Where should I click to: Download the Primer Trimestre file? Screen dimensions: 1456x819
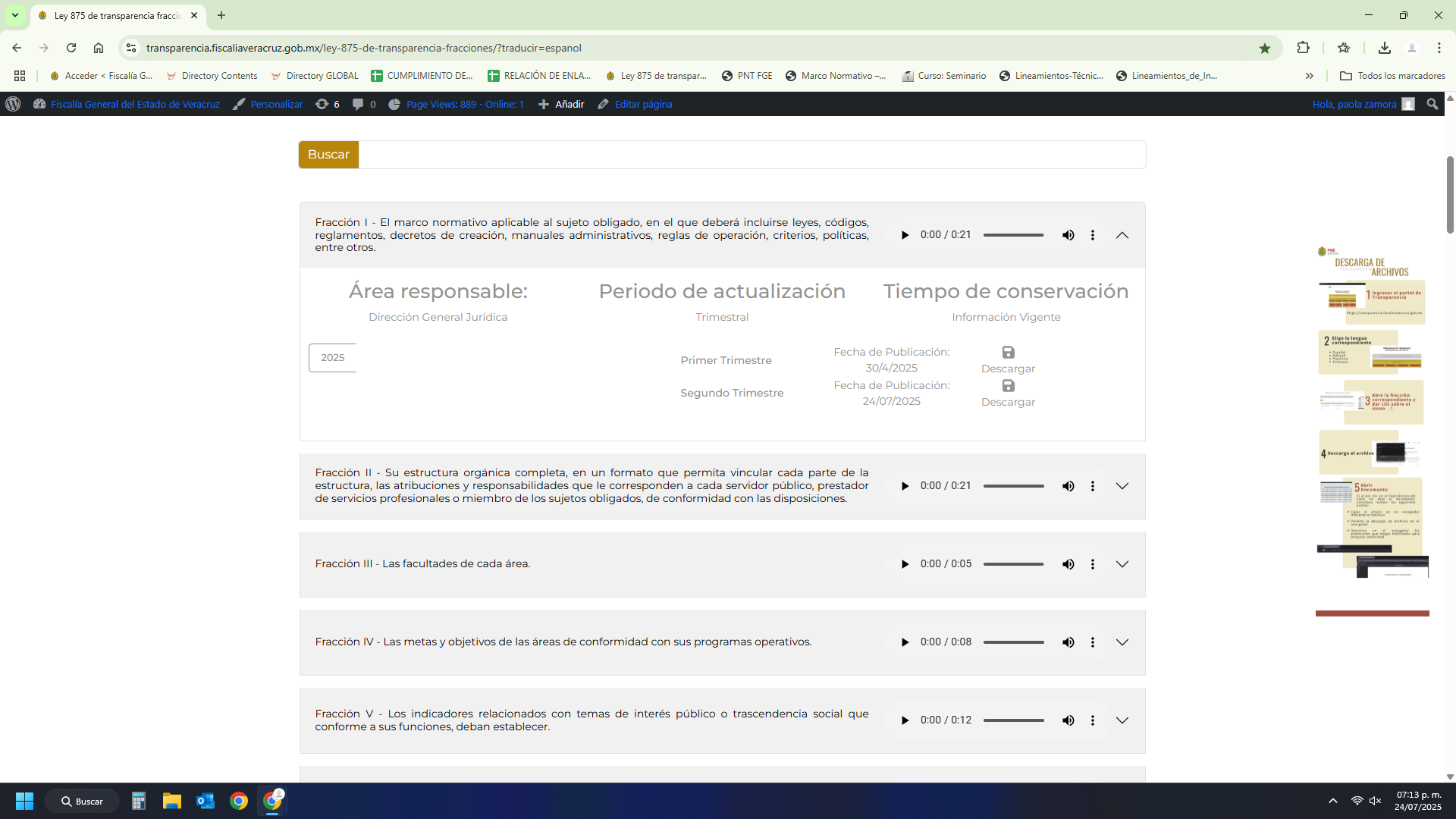(x=1008, y=359)
